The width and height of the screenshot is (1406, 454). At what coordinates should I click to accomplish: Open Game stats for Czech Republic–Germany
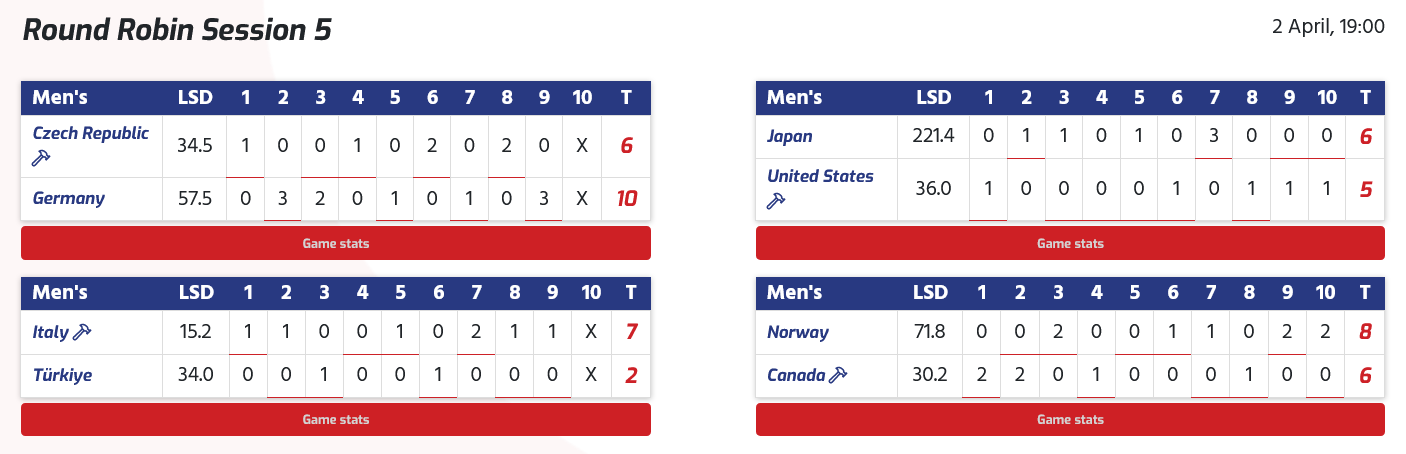pos(336,243)
